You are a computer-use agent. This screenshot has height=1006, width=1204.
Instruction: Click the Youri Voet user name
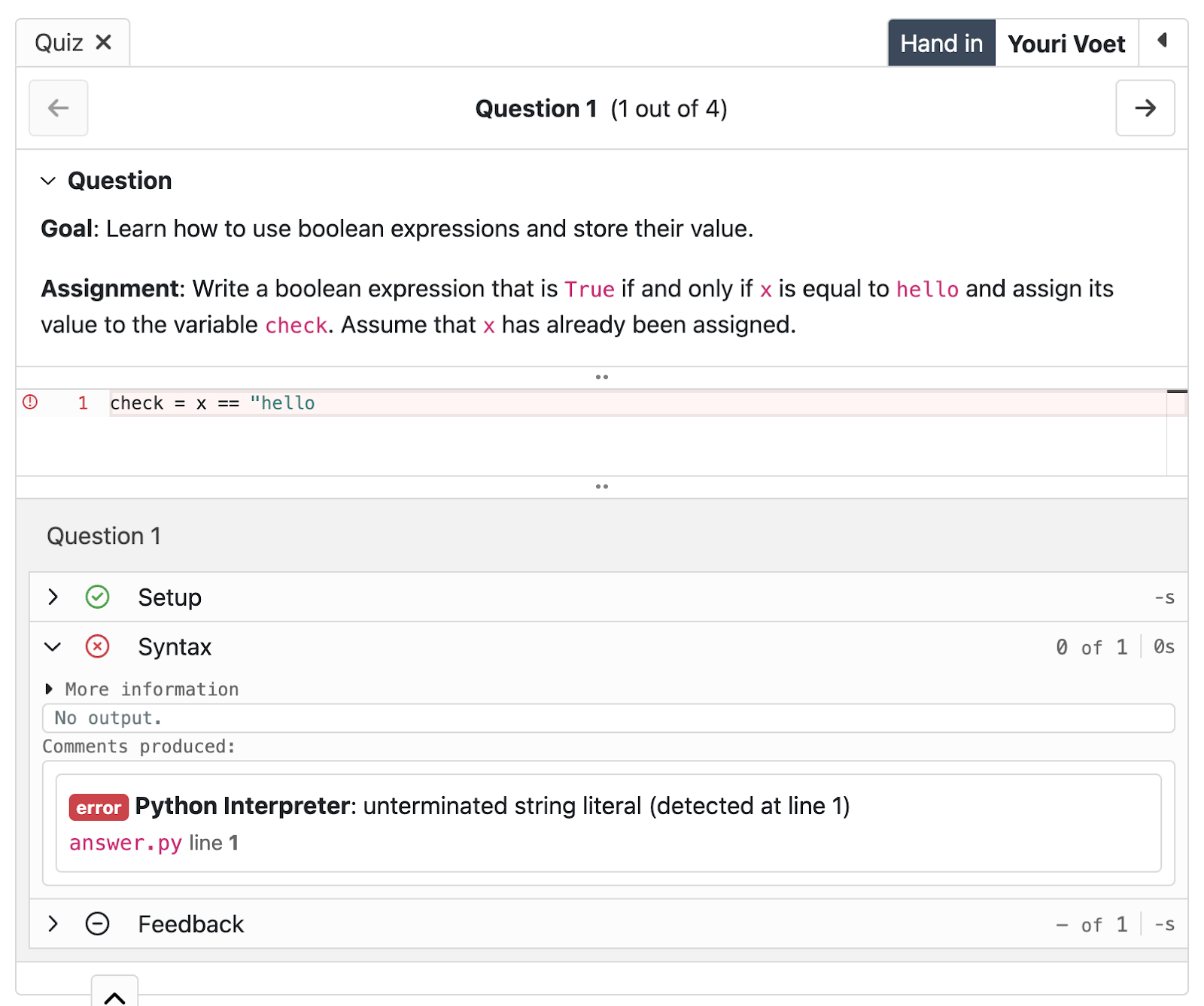pos(1066,44)
